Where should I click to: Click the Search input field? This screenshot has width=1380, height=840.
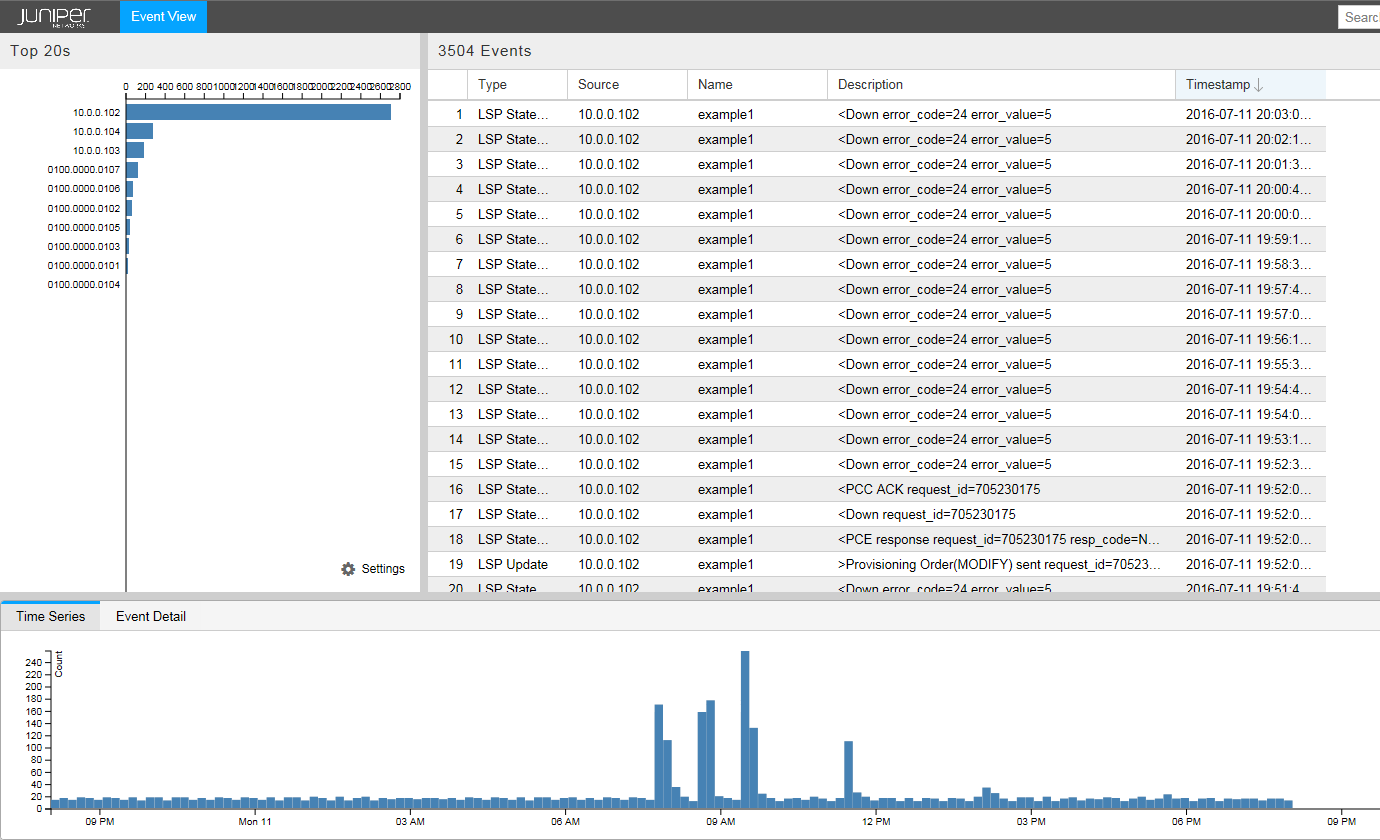point(1360,17)
